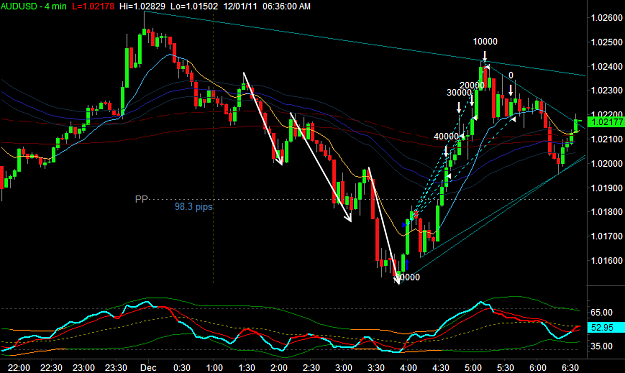
Task: Click the Lo=1.01502 low value
Action: 194,6
